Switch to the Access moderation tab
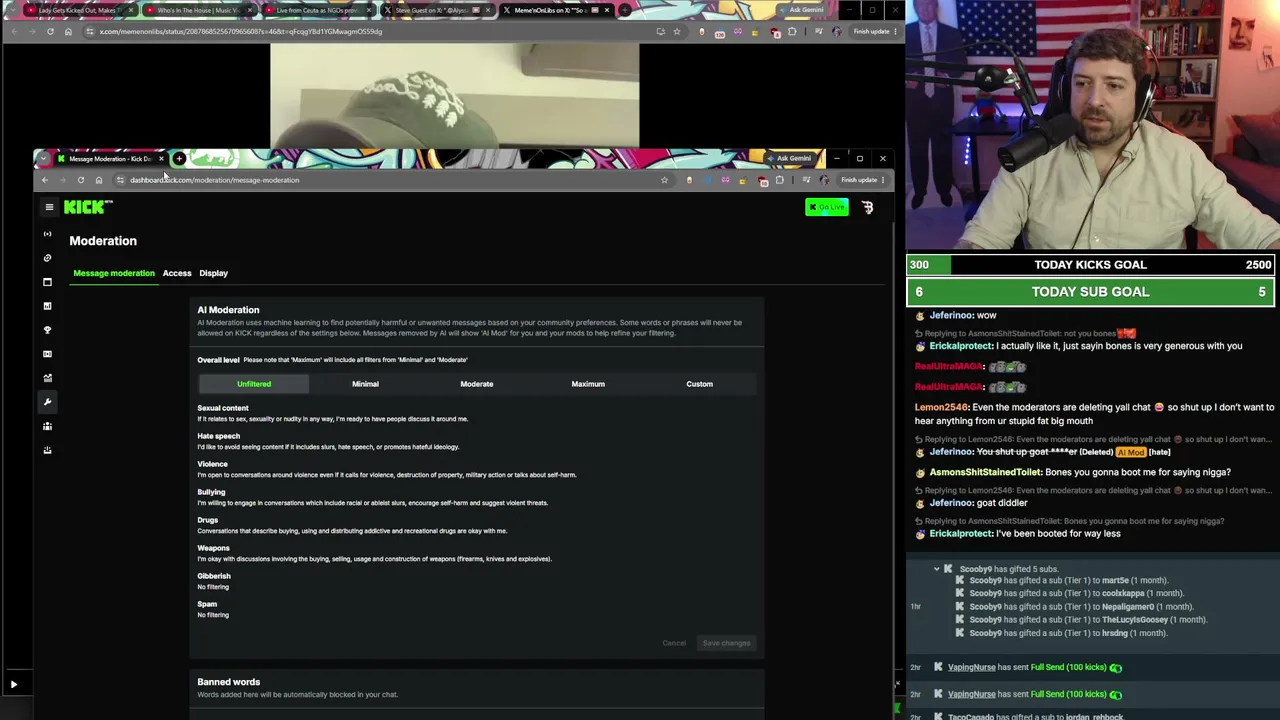 click(177, 273)
